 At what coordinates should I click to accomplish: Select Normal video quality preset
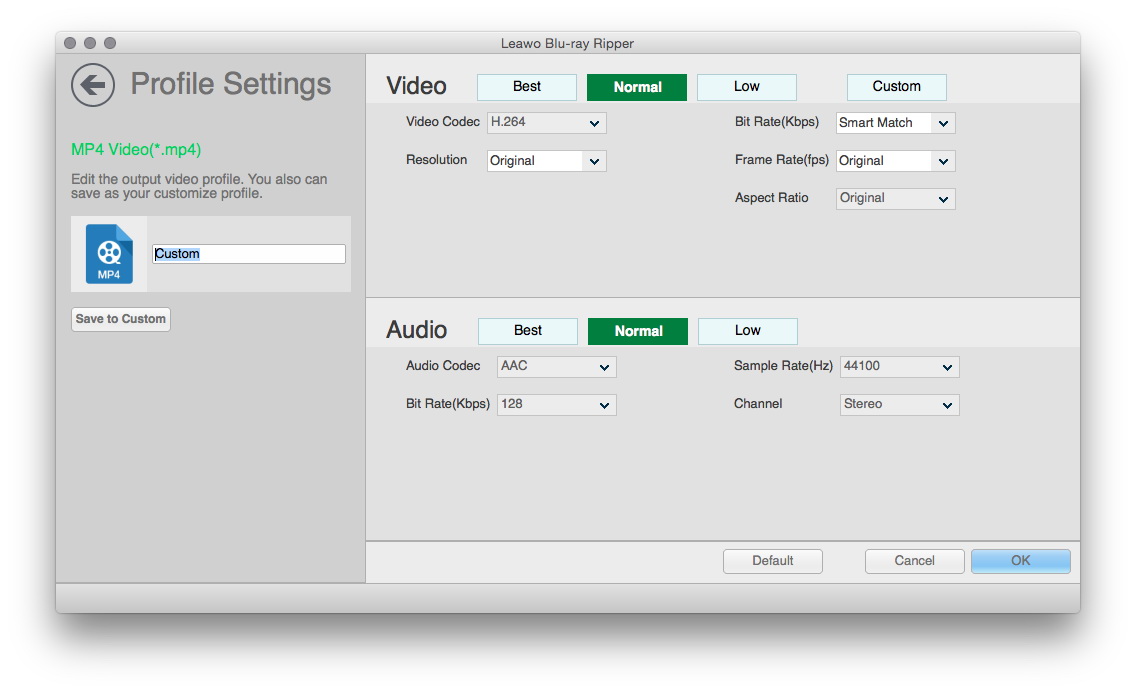tap(637, 87)
